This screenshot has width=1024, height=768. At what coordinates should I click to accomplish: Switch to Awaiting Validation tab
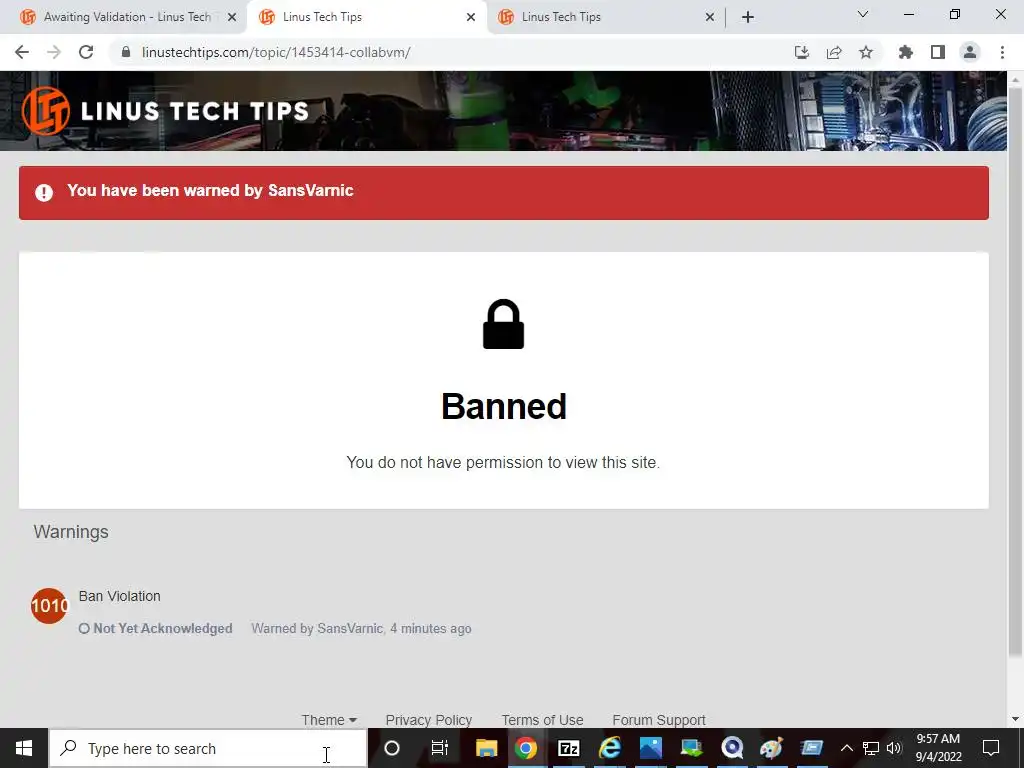tap(129, 17)
